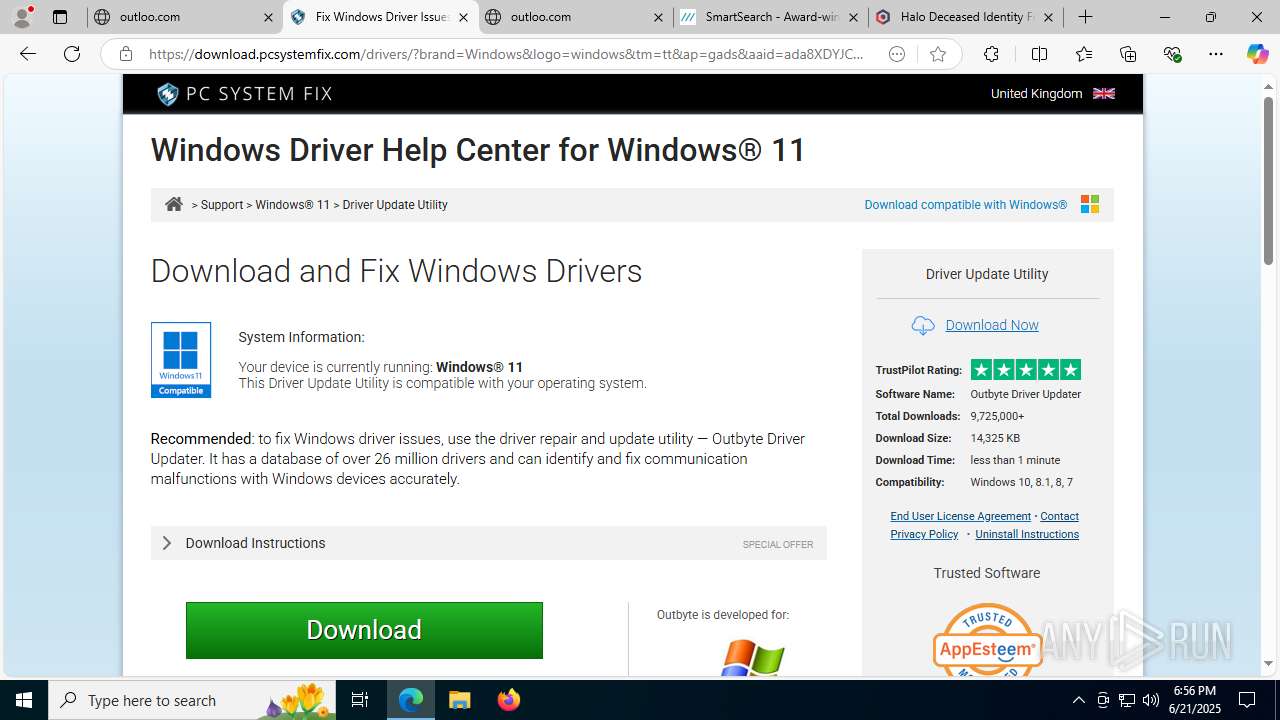
Task: Open the Privacy Policy link
Action: point(924,534)
